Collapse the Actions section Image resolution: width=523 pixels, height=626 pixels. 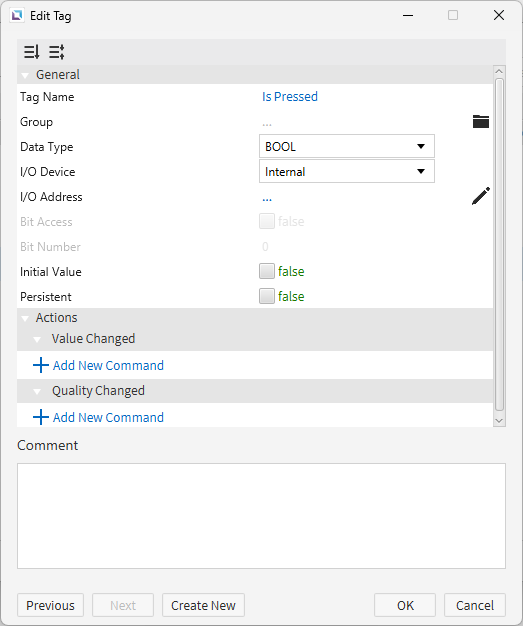26,318
